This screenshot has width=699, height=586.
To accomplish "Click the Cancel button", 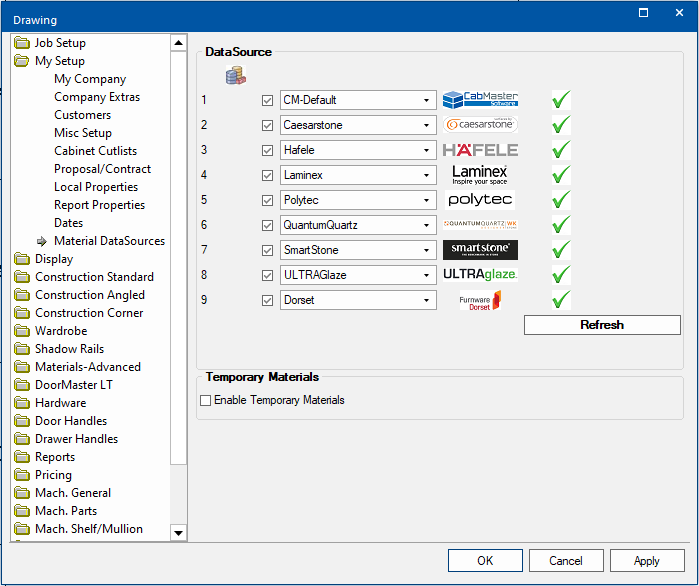I will point(566,561).
